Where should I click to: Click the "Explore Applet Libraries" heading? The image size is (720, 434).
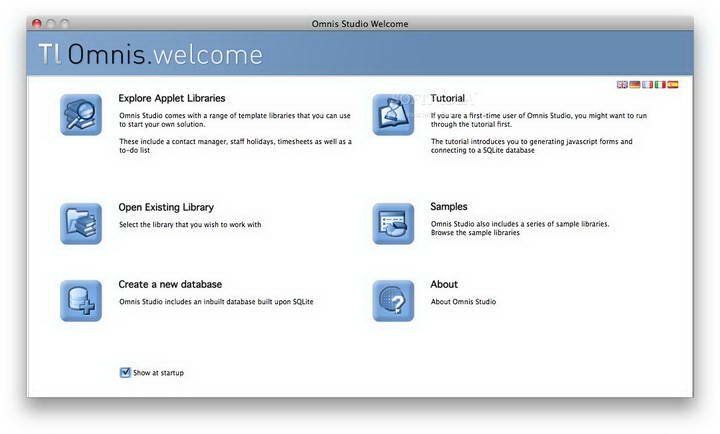point(172,98)
